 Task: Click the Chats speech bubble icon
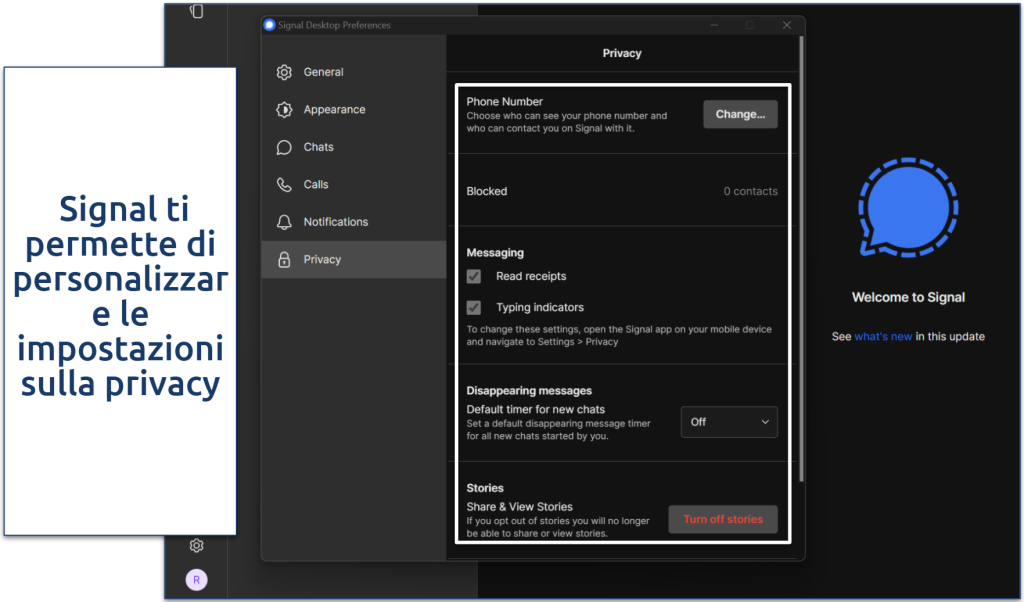pyautogui.click(x=284, y=147)
